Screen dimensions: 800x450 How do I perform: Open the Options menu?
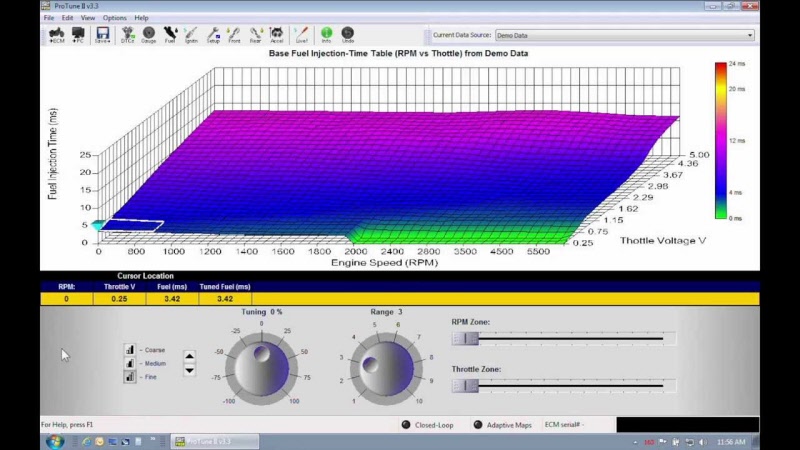[114, 18]
